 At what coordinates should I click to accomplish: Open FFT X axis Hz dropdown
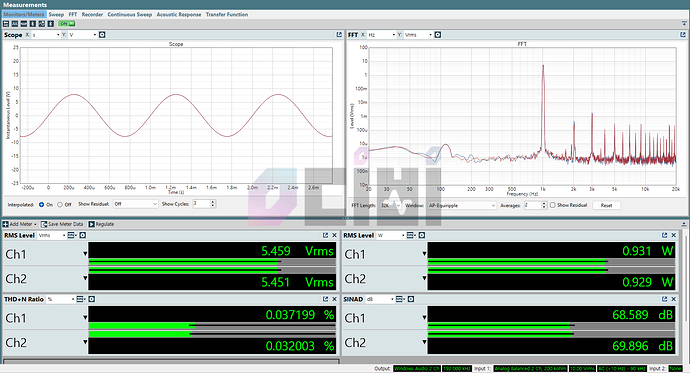tap(382, 35)
